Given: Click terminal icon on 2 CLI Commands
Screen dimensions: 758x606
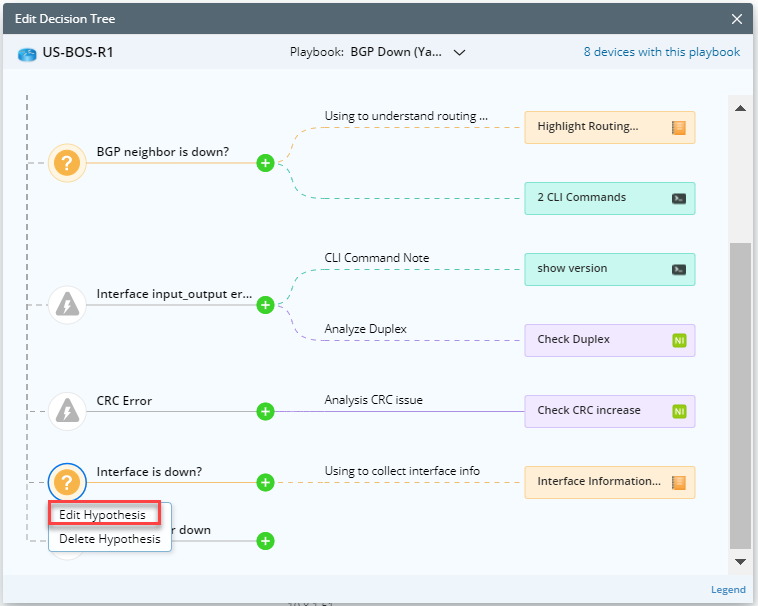Looking at the screenshot, I should [679, 198].
